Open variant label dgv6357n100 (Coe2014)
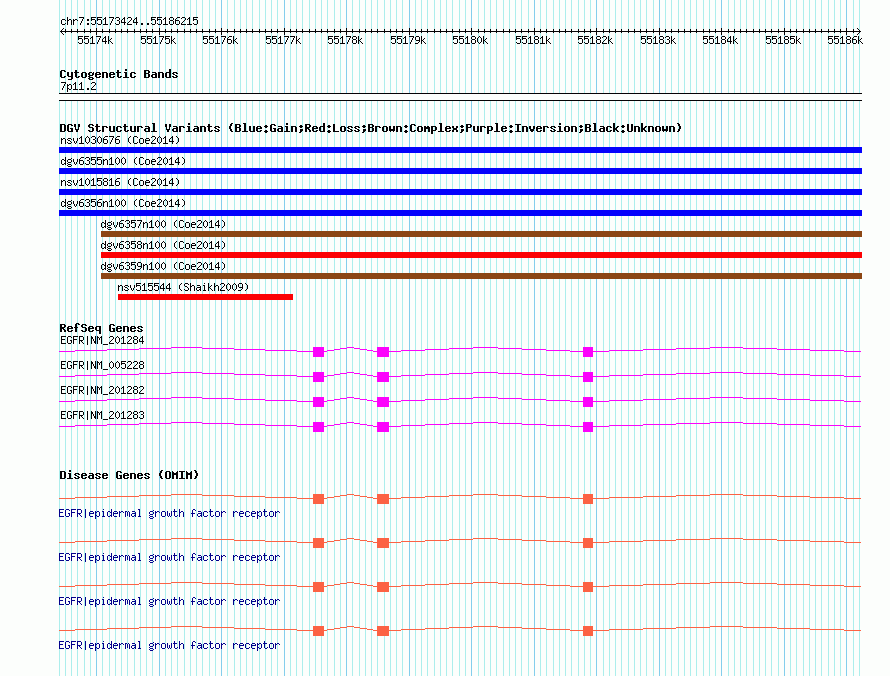890x676 pixels. point(163,224)
